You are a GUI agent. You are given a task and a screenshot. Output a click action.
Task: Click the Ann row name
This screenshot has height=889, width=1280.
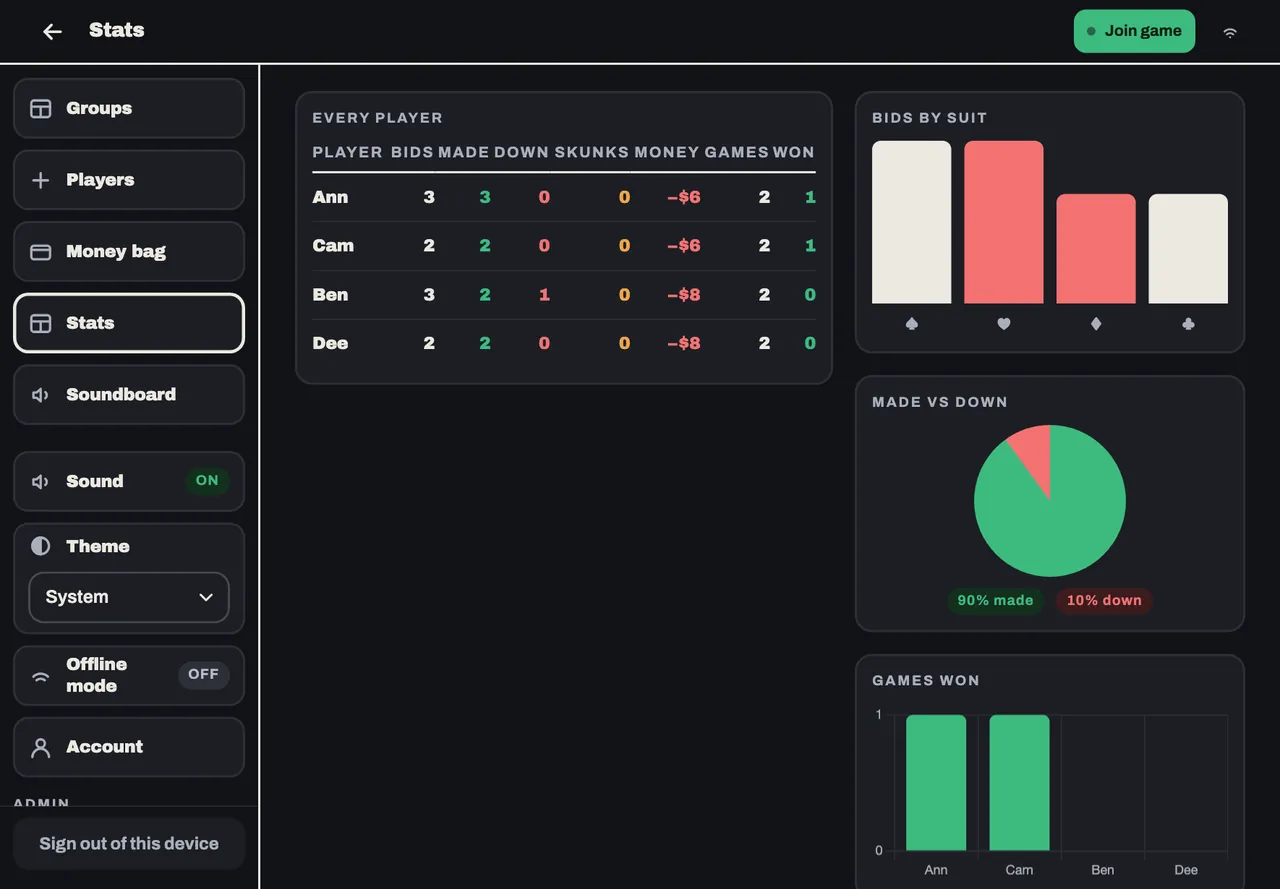(330, 197)
